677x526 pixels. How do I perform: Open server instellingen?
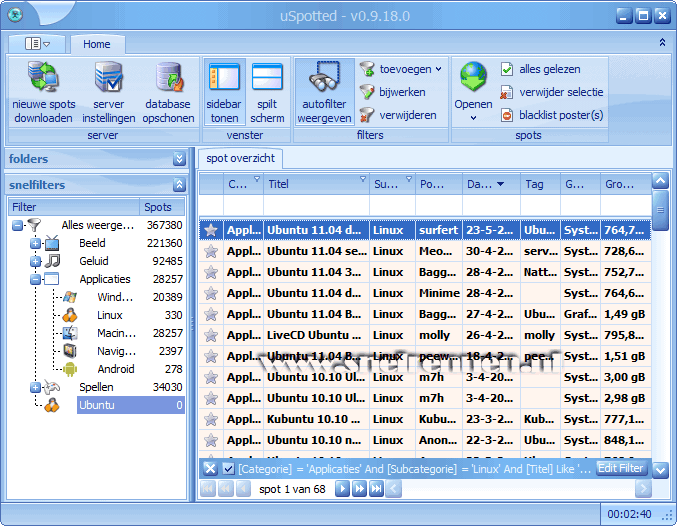tap(108, 92)
